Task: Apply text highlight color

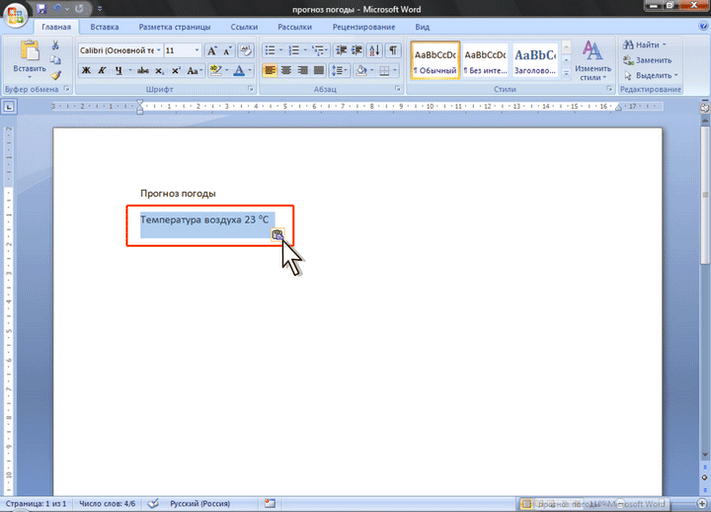Action: [216, 71]
